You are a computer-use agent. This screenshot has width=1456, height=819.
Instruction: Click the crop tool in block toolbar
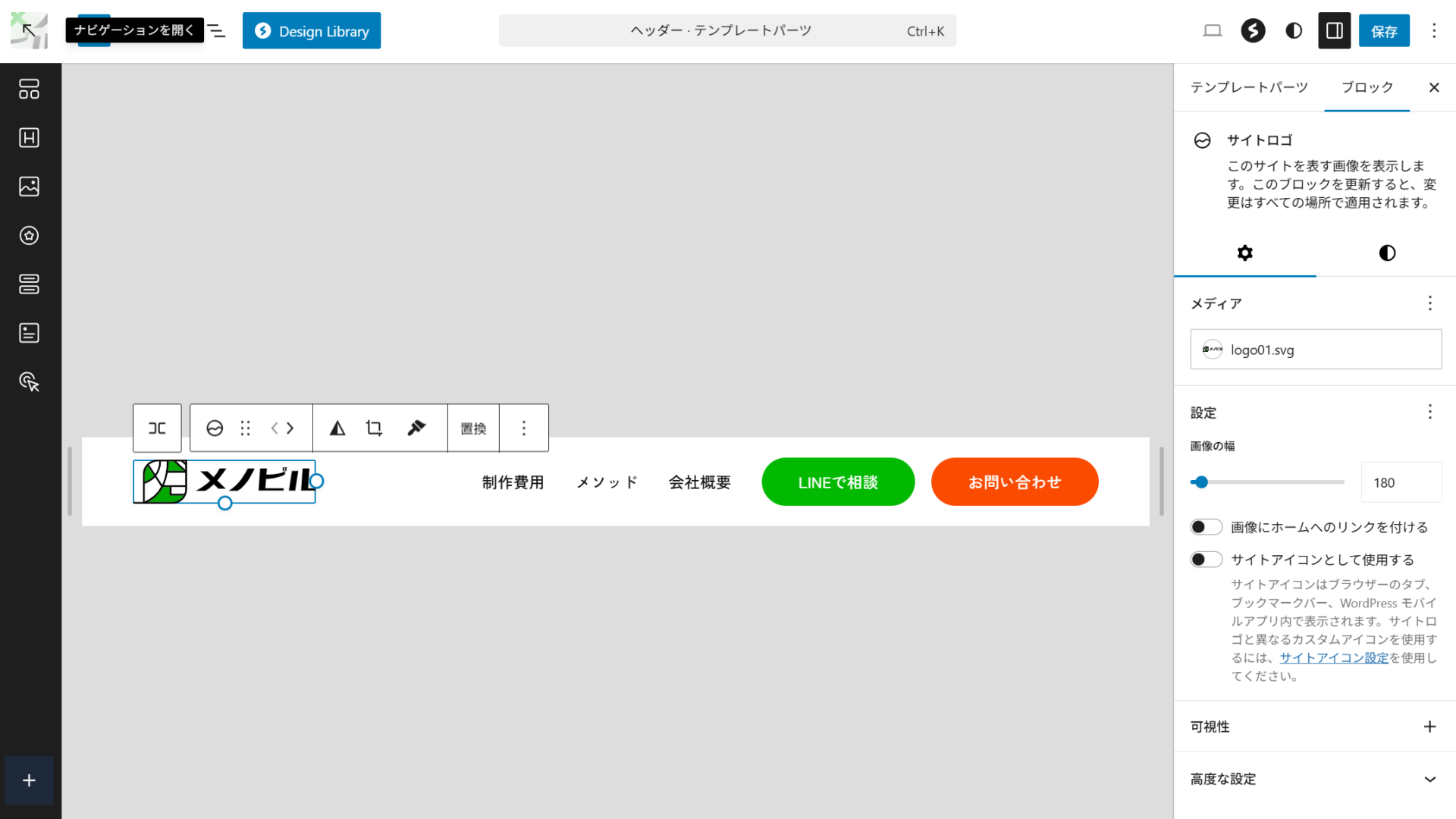coord(374,428)
